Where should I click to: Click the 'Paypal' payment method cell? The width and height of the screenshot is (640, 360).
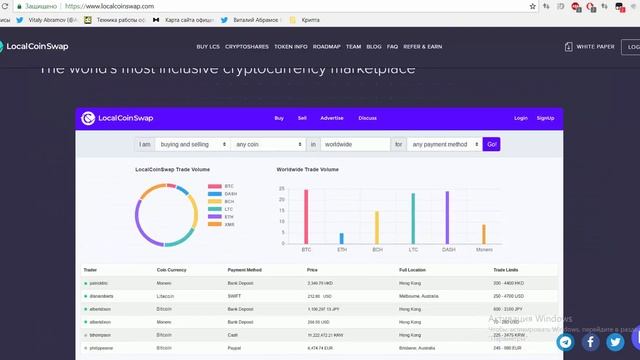tap(234, 348)
